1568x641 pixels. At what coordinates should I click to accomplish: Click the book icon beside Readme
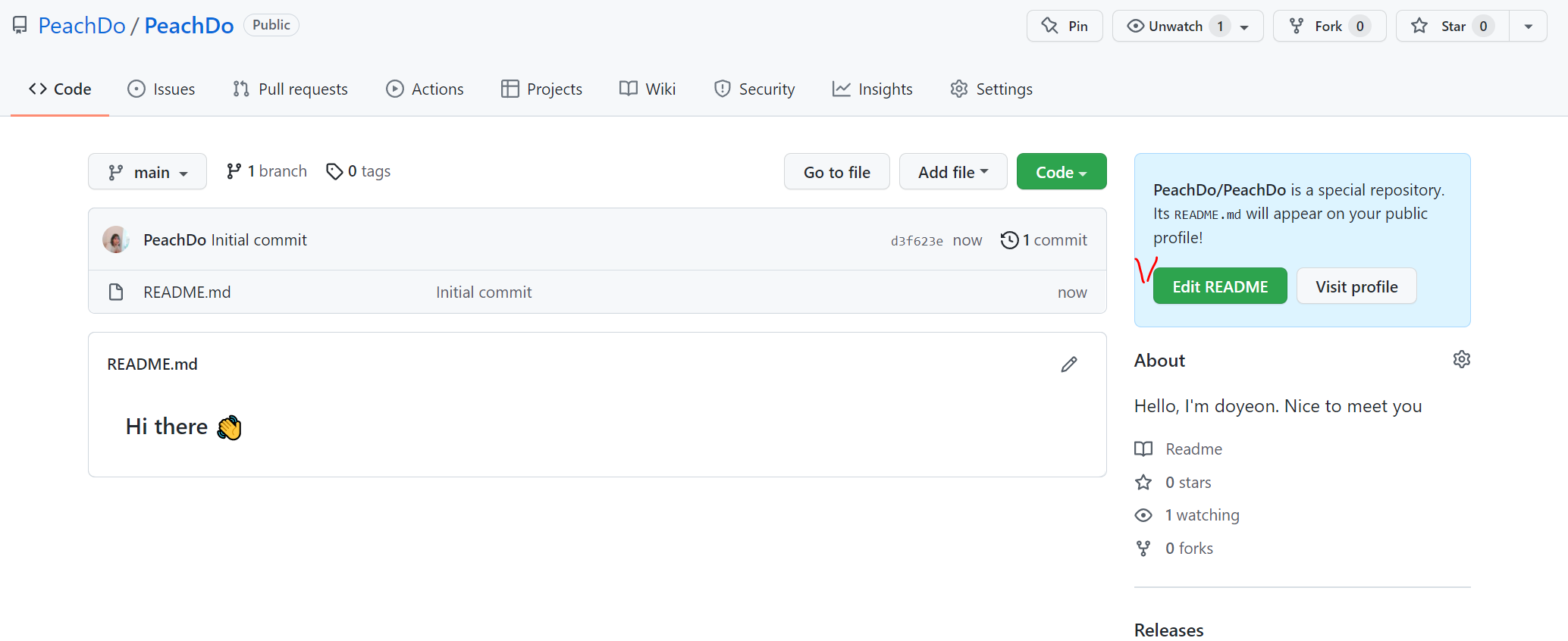click(x=1143, y=449)
